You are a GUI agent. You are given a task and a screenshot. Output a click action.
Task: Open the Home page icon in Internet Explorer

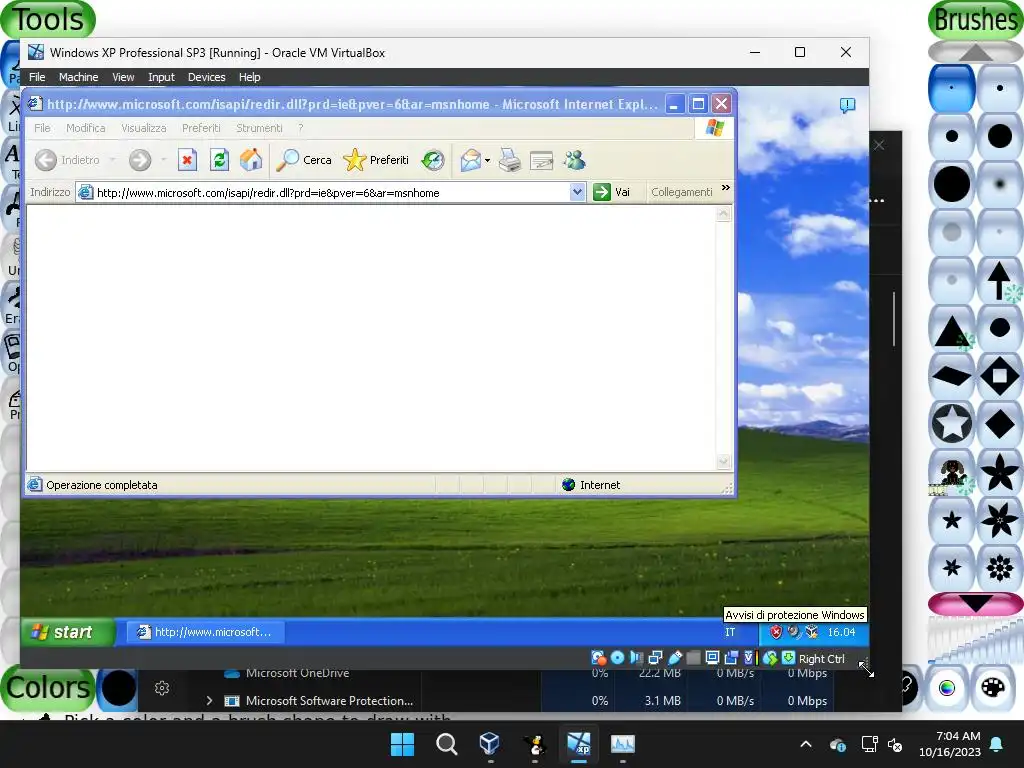pos(251,160)
